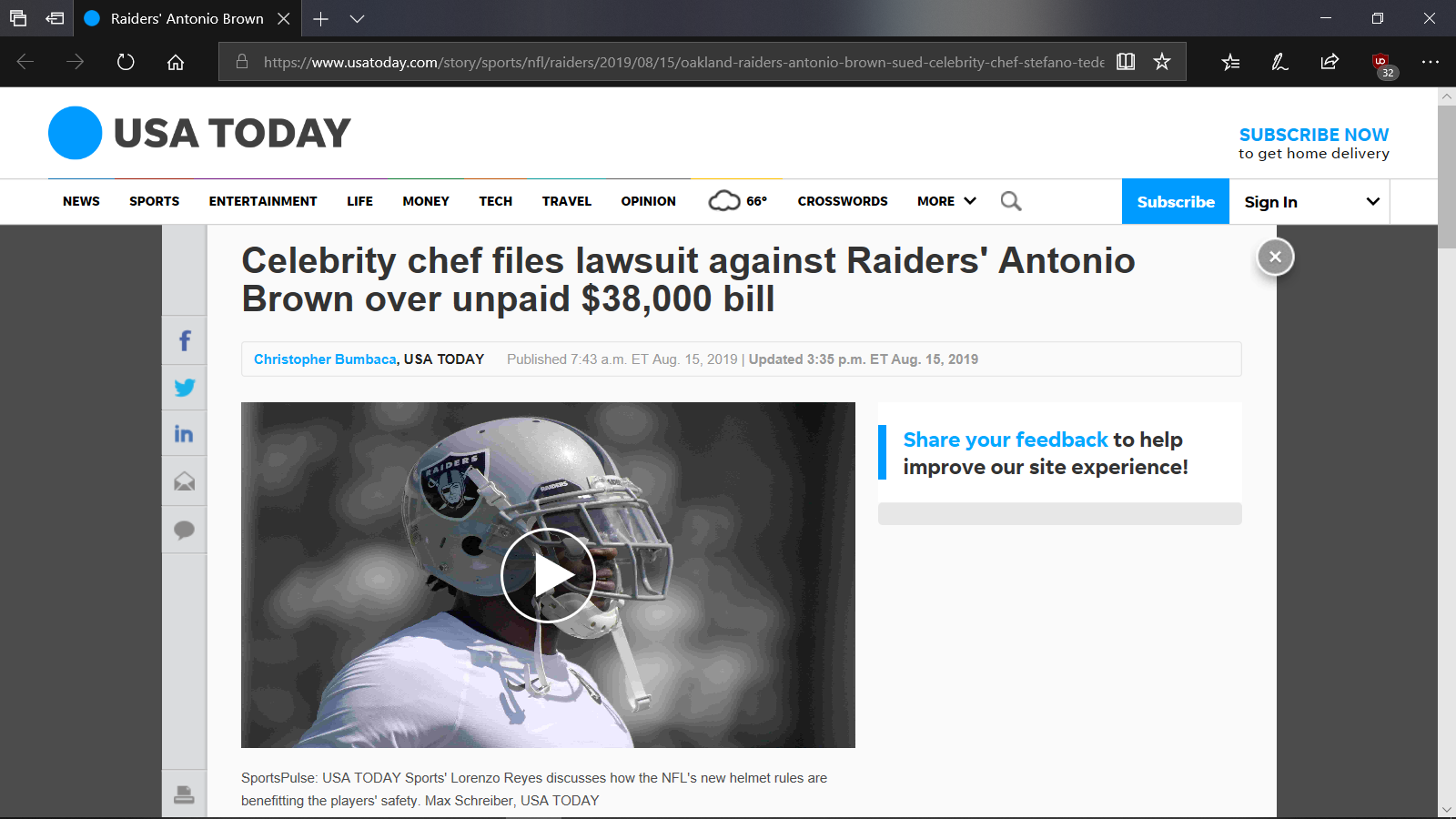Viewport: 1456px width, 819px height.
Task: Open the Share your feedback link
Action: [x=1006, y=440]
